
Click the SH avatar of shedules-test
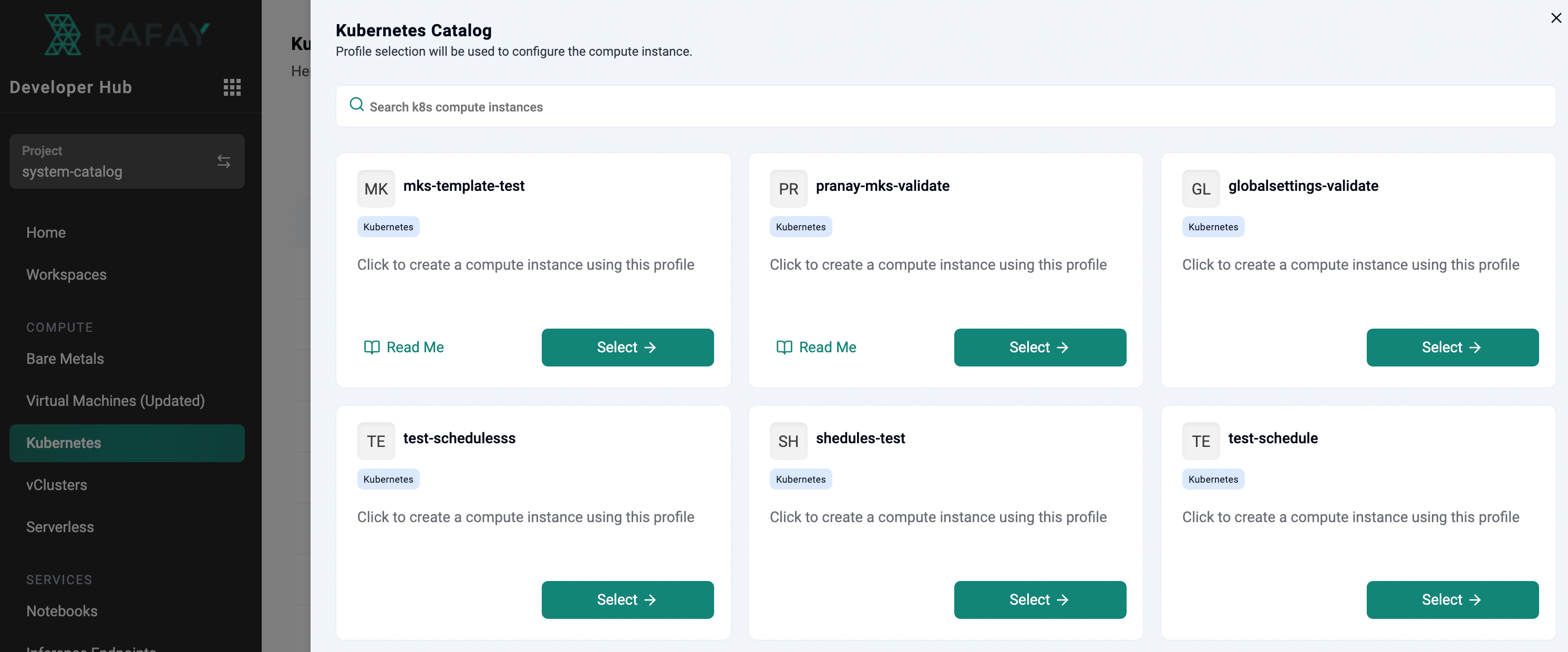788,441
